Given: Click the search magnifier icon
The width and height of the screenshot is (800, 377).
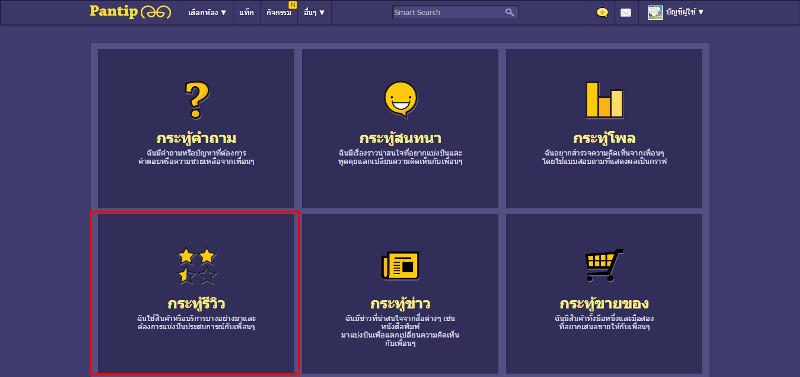Looking at the screenshot, I should (510, 12).
